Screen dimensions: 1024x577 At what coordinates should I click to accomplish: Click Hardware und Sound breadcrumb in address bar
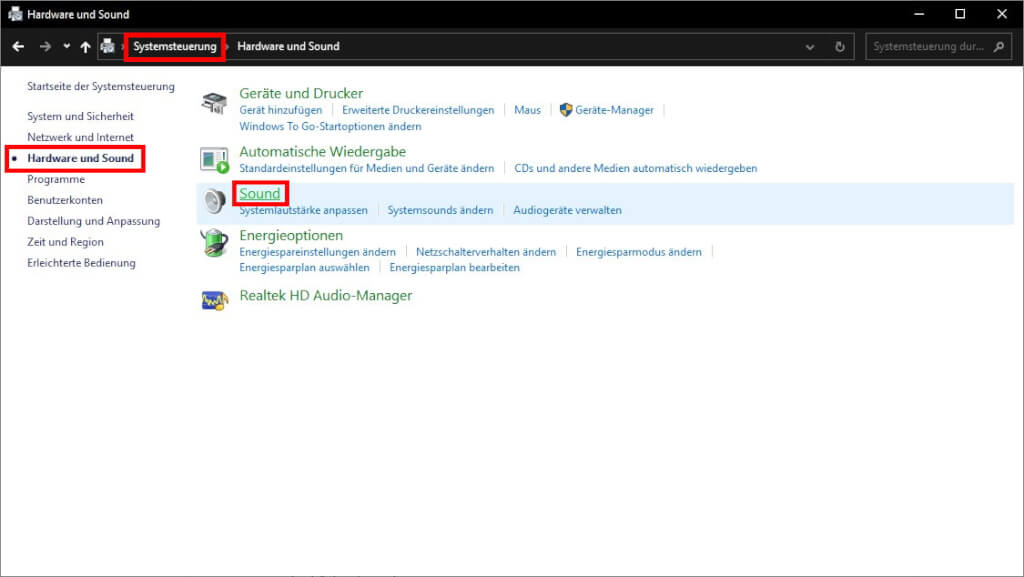(x=288, y=46)
